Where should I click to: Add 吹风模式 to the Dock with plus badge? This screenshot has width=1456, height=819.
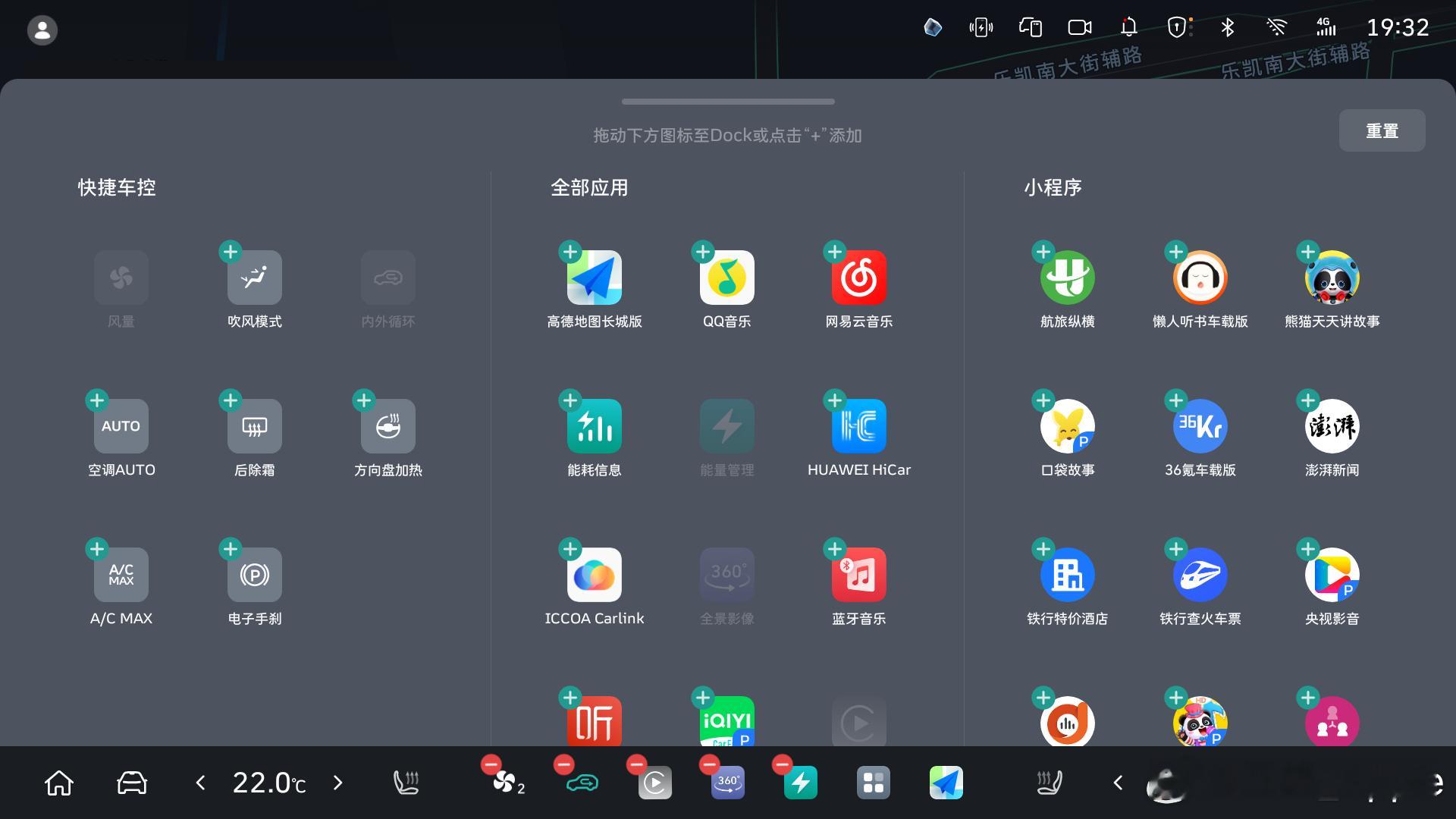(x=231, y=251)
